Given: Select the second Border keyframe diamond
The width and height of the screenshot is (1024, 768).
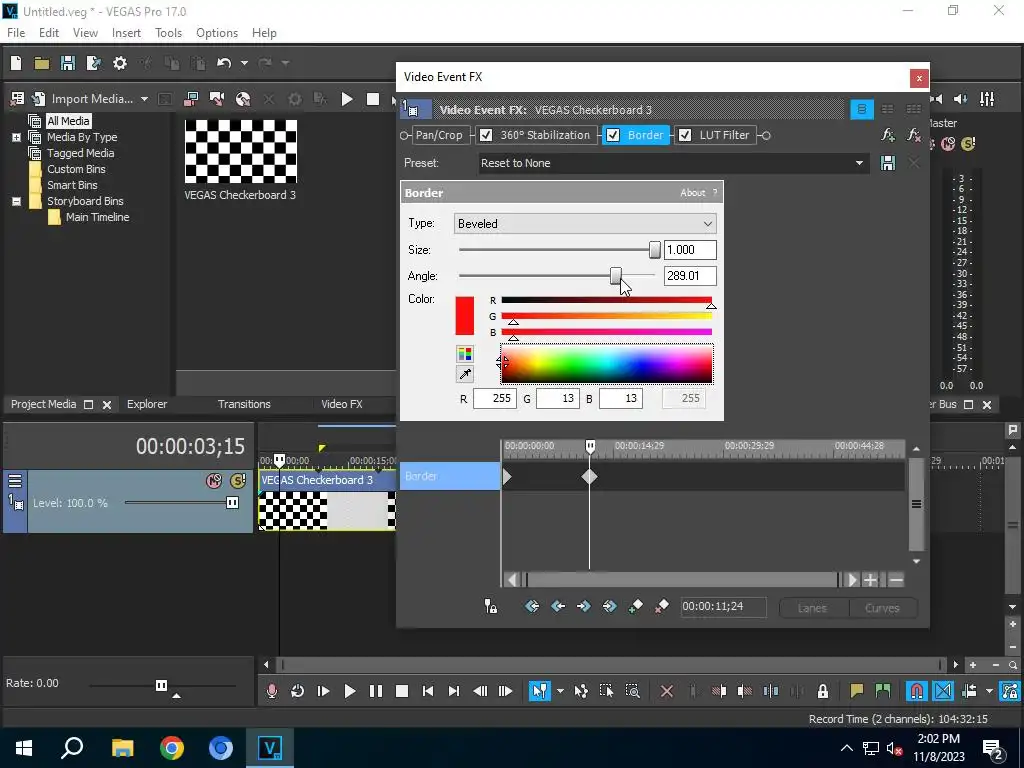Looking at the screenshot, I should point(590,477).
